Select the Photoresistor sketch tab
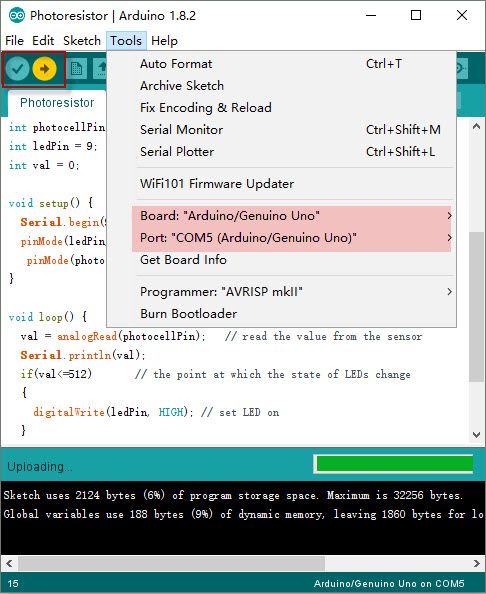 coord(57,103)
